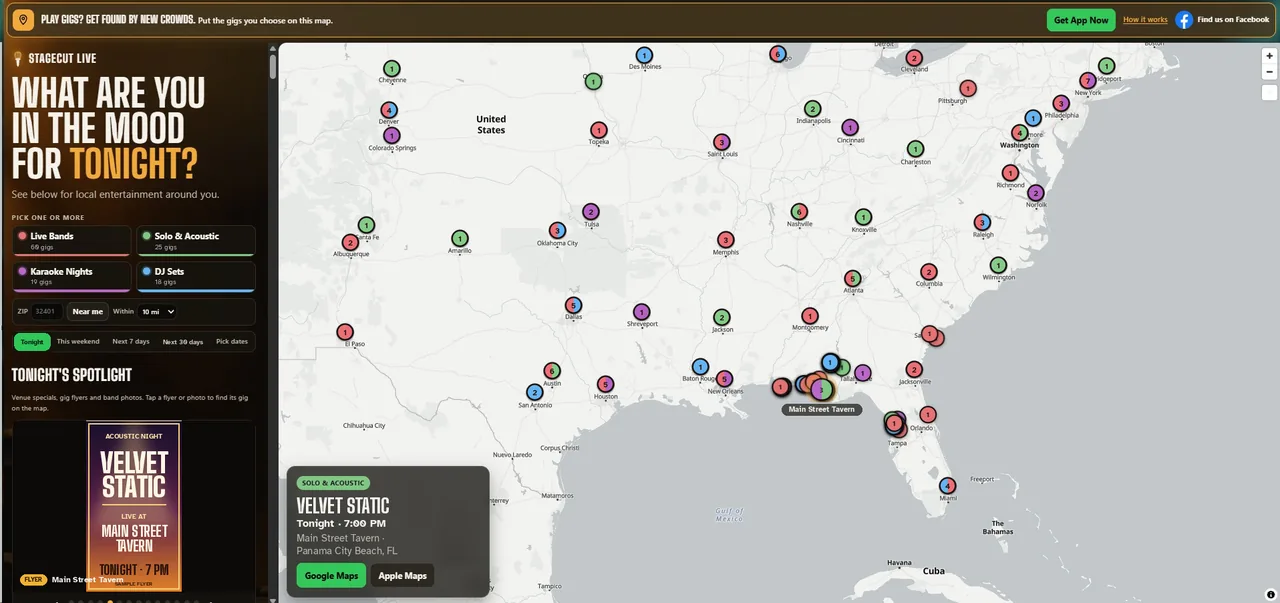This screenshot has height=603, width=1280.
Task: Switch to Next 30 days filter
Action: click(x=183, y=342)
